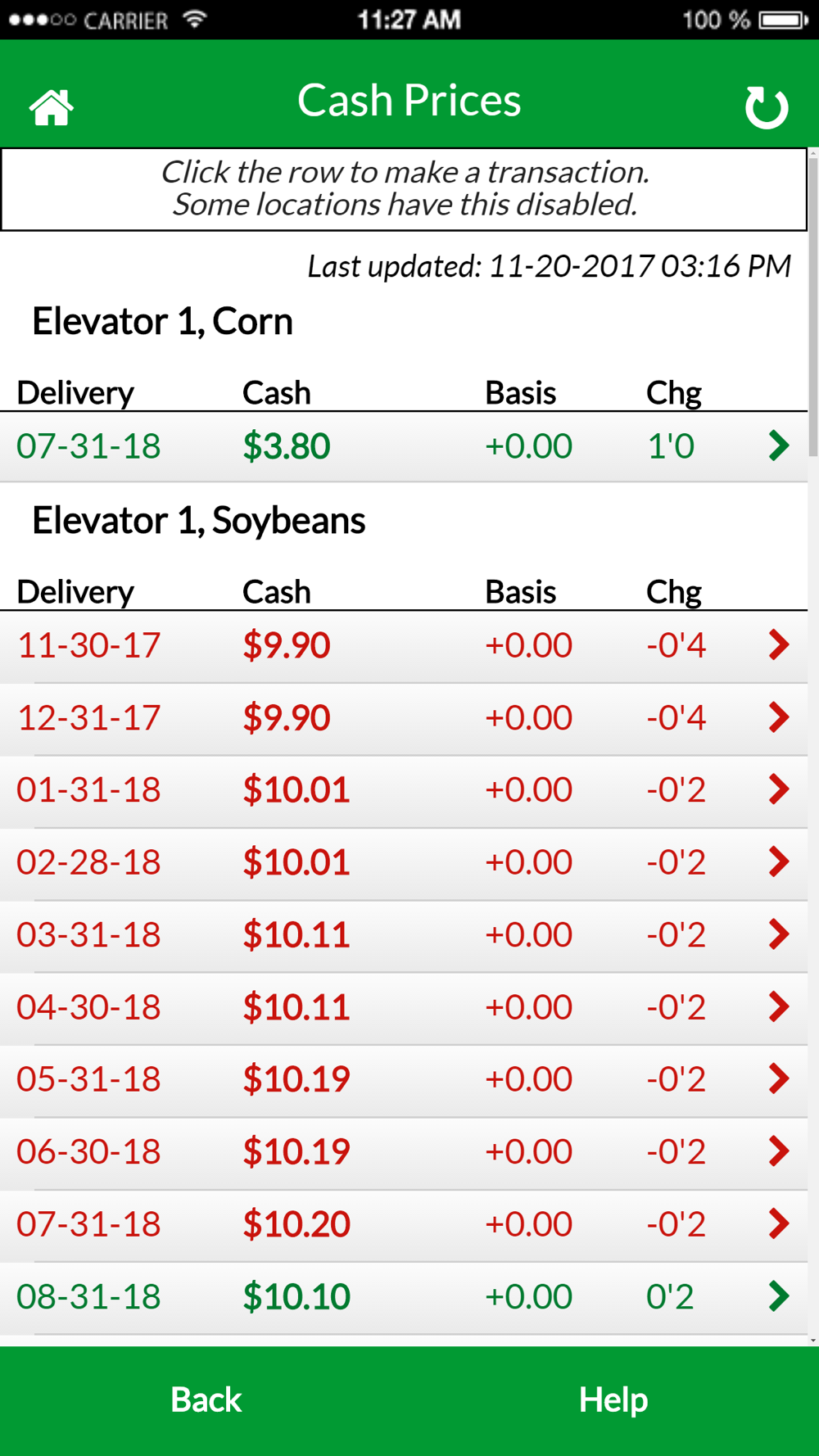Image resolution: width=819 pixels, height=1456 pixels.
Task: Tap the home icon in header
Action: pyautogui.click(x=52, y=107)
